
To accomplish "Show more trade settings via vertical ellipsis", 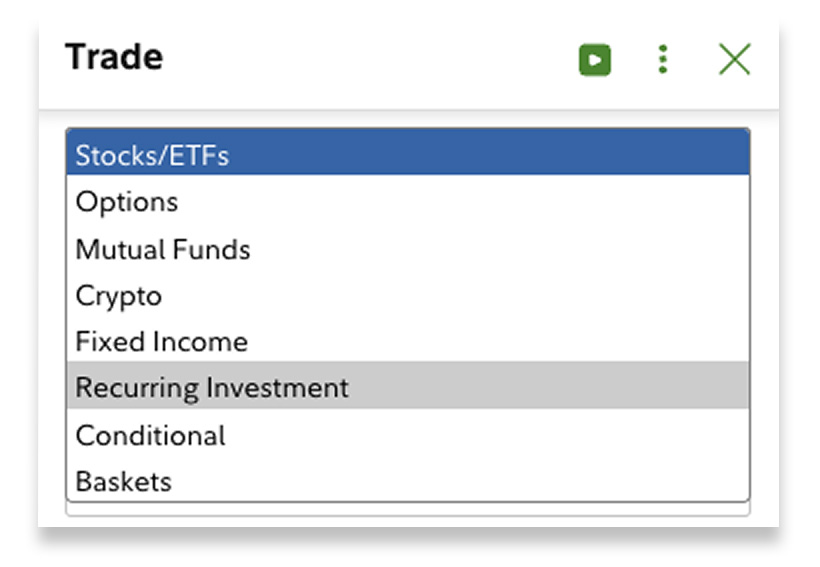I will 663,60.
